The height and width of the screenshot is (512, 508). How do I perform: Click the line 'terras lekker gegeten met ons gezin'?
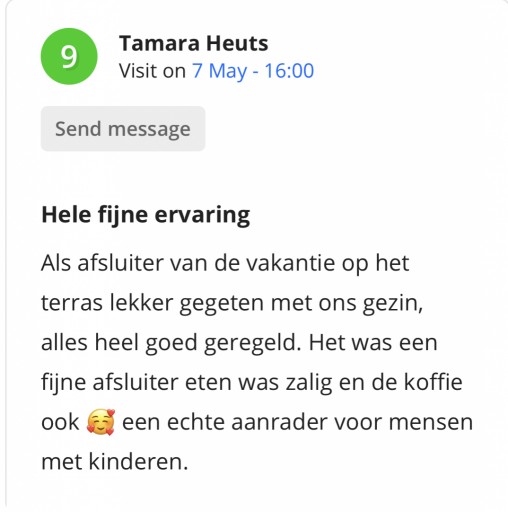click(x=232, y=304)
